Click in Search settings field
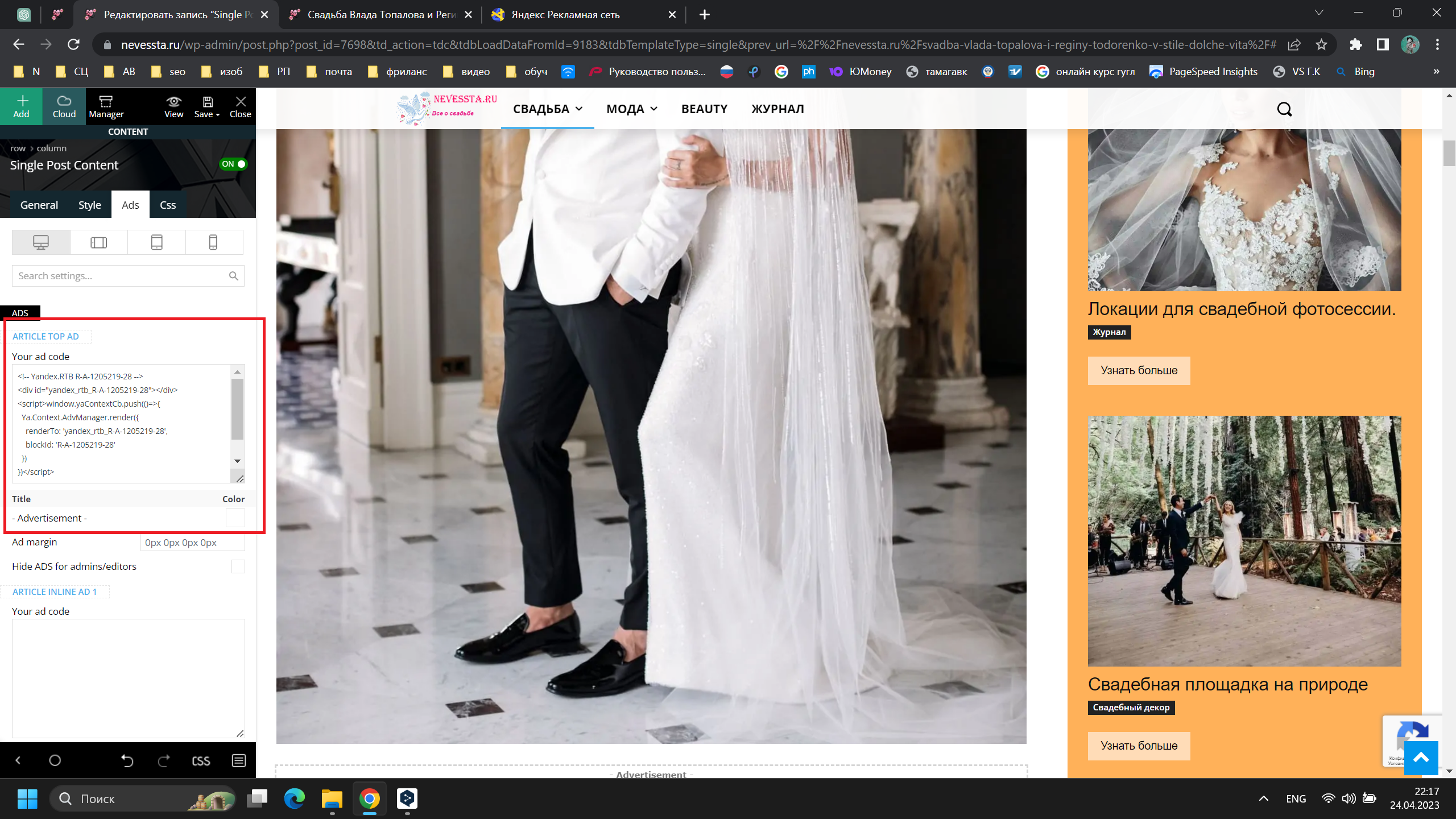The height and width of the screenshot is (819, 1456). [128, 276]
